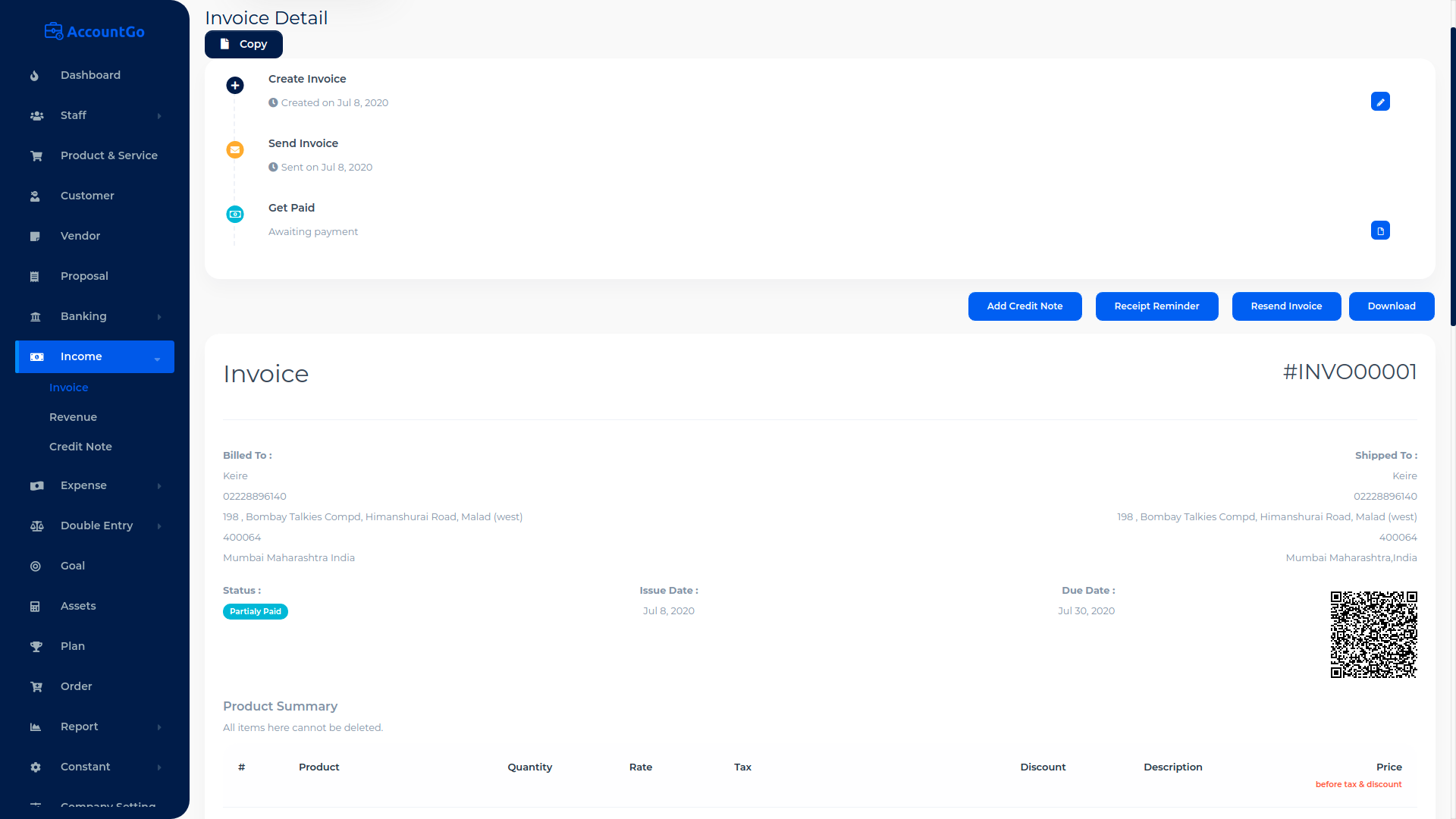Screen dimensions: 1456x819
Task: Select Credit Note in sidebar submenu
Action: click(80, 447)
